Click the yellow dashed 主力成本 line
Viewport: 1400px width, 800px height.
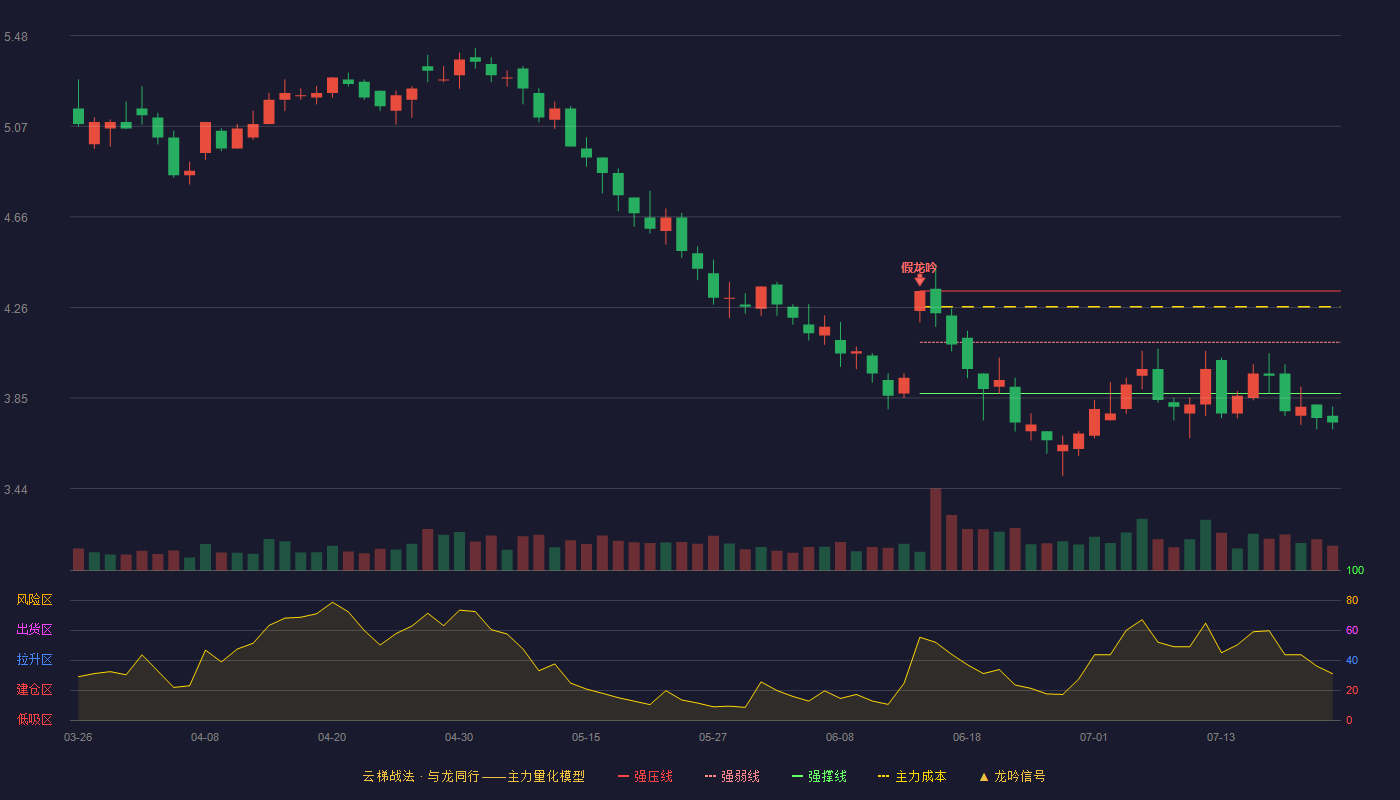pos(1130,307)
